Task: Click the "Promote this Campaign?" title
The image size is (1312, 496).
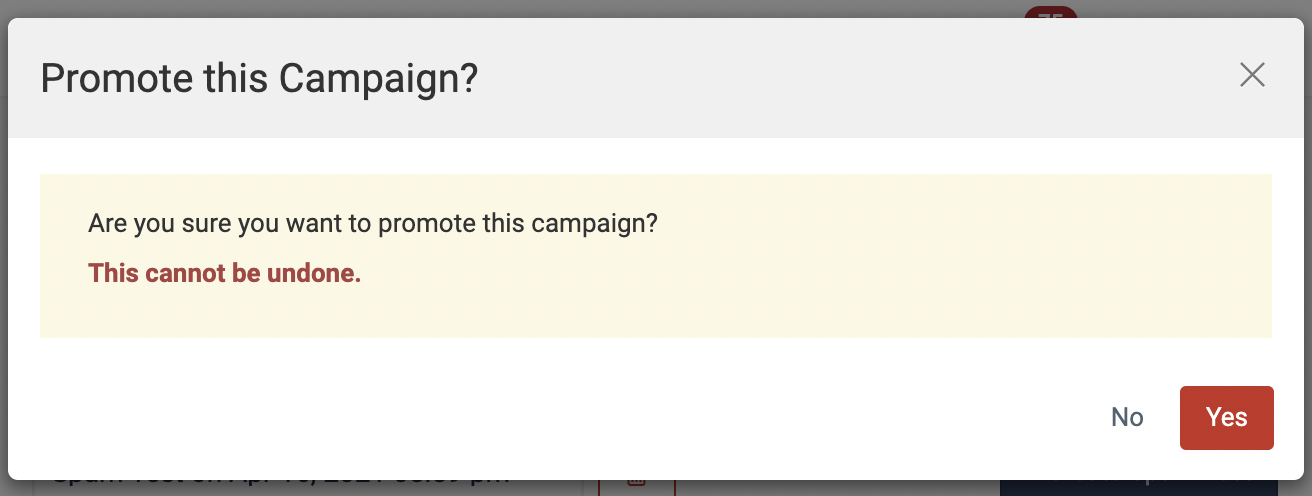Action: [x=259, y=78]
